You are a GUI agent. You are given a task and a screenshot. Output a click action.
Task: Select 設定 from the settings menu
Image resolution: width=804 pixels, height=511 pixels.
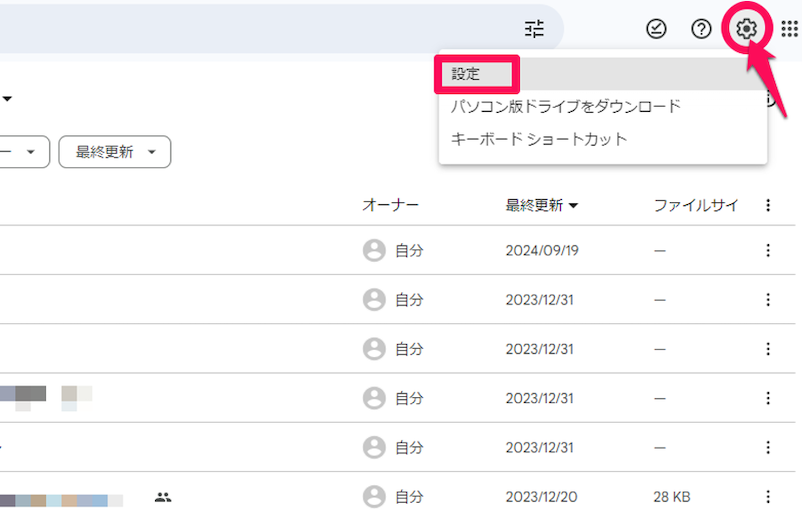coord(466,73)
